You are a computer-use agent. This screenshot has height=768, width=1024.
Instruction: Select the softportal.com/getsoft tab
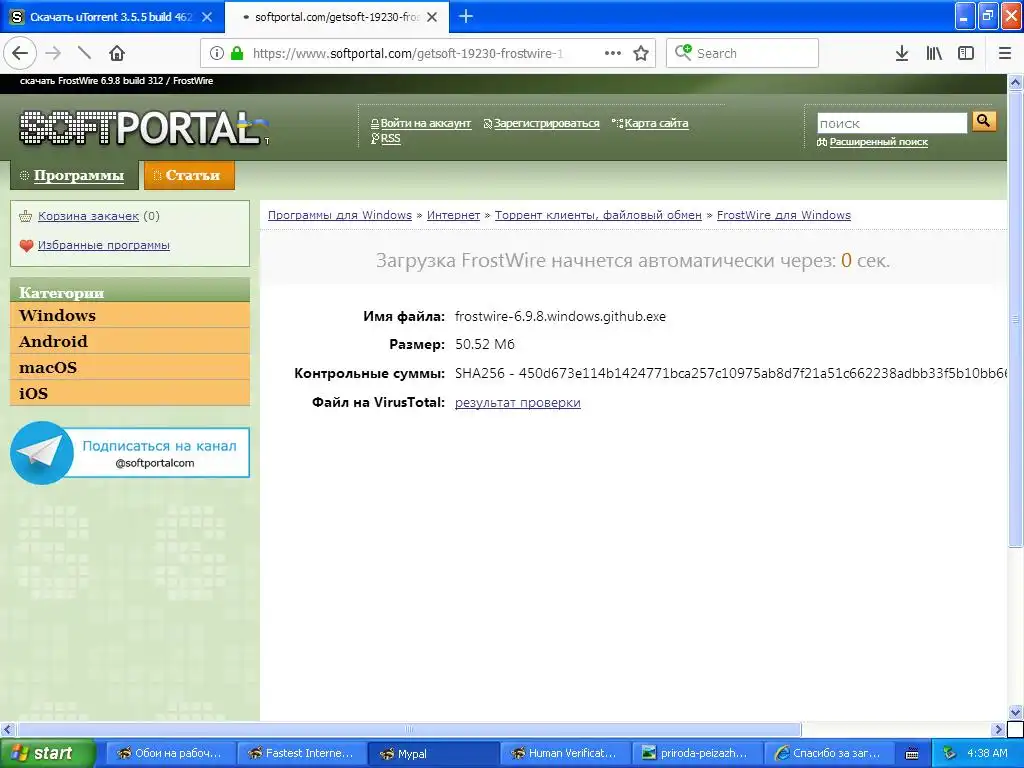[x=337, y=17]
